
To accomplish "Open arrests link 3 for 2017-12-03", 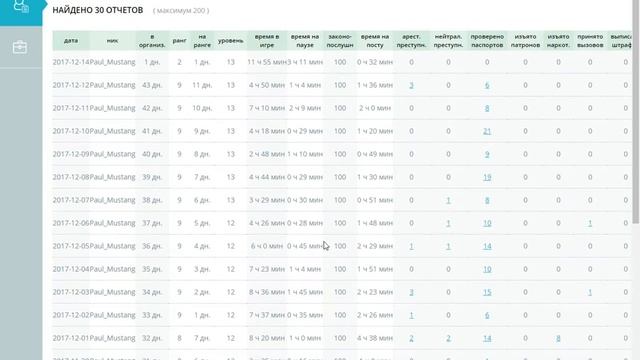I will coord(411,292).
